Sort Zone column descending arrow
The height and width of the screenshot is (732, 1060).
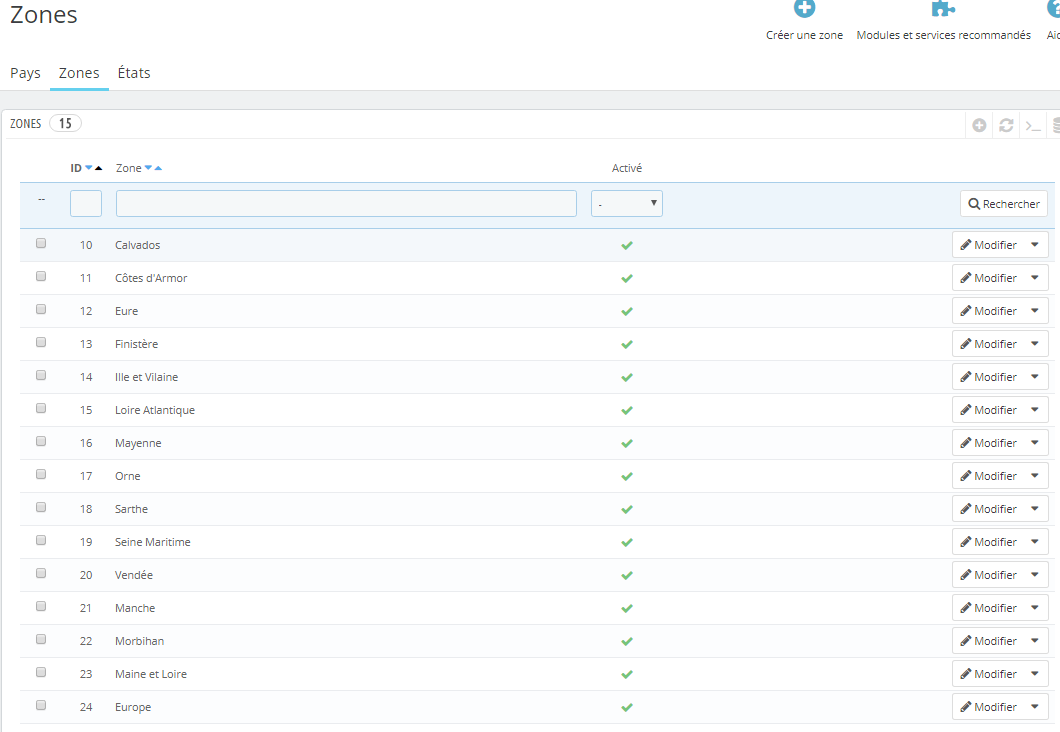tap(148, 168)
